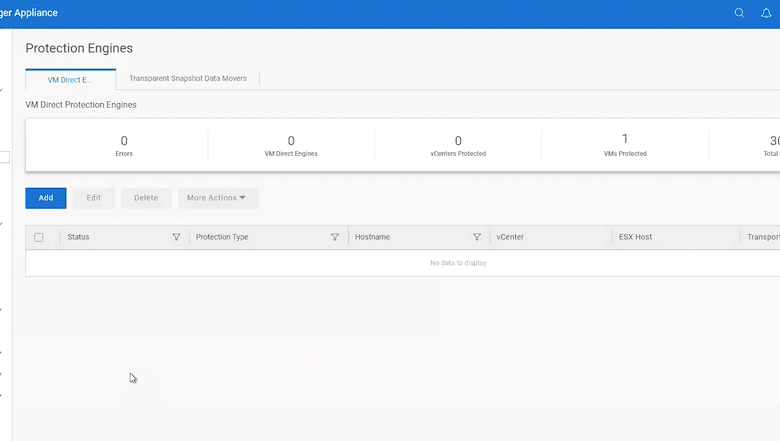
Task: Open the notifications bell icon
Action: click(766, 13)
